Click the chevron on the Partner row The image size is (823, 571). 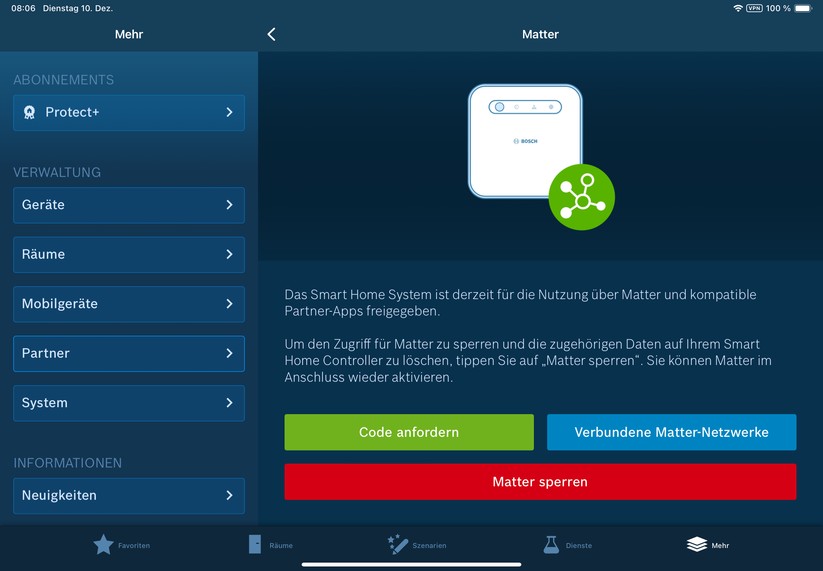(x=229, y=353)
